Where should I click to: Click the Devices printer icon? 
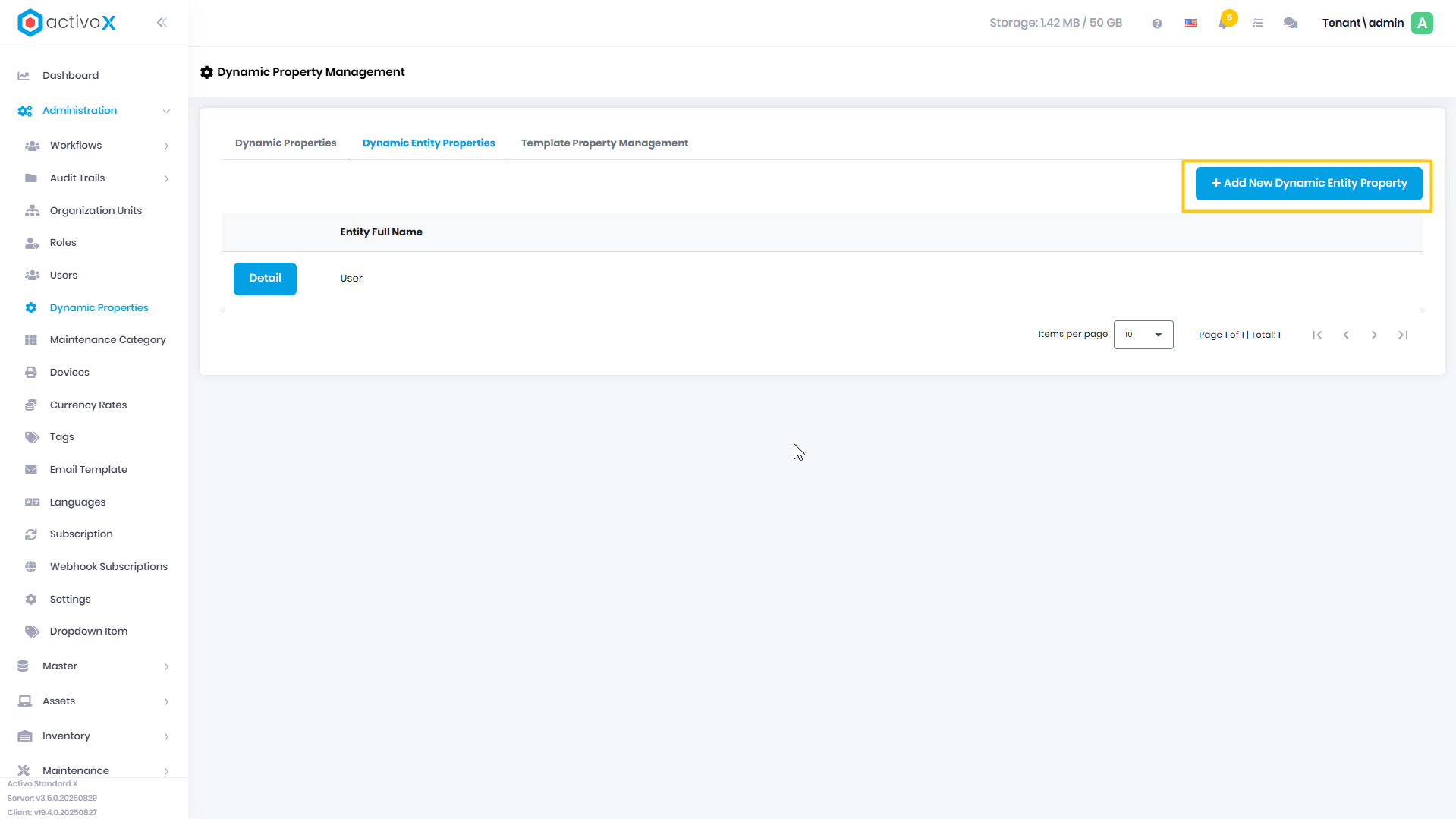[31, 373]
